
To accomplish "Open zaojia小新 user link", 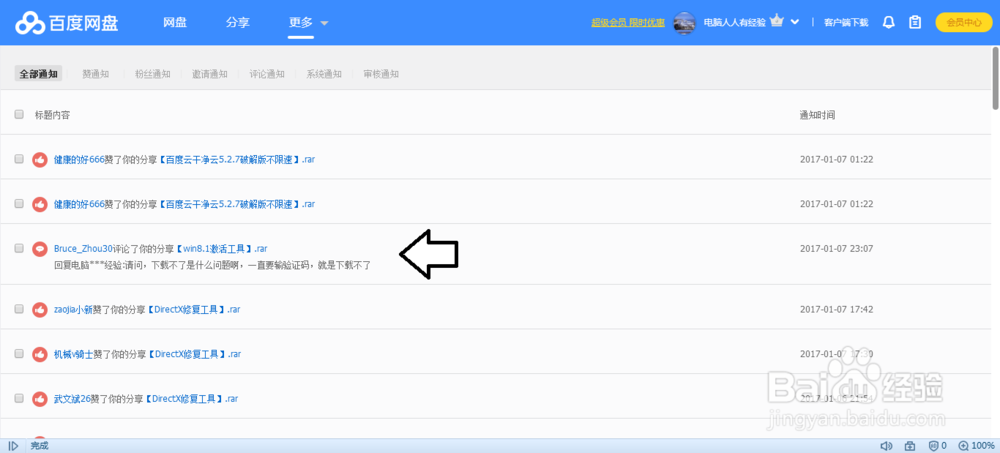I will (x=73, y=309).
